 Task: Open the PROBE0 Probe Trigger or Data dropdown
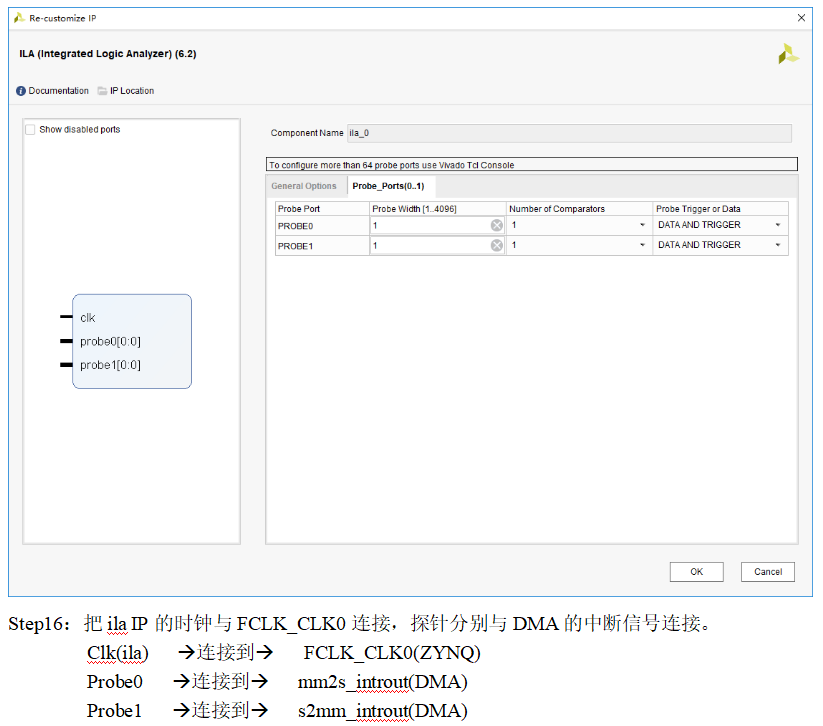click(778, 225)
